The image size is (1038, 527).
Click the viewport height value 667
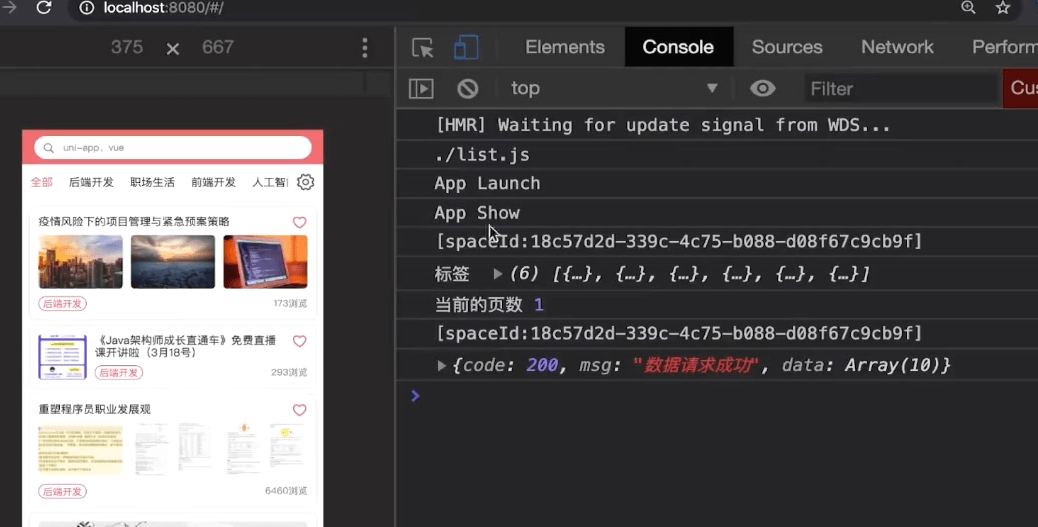(x=218, y=47)
